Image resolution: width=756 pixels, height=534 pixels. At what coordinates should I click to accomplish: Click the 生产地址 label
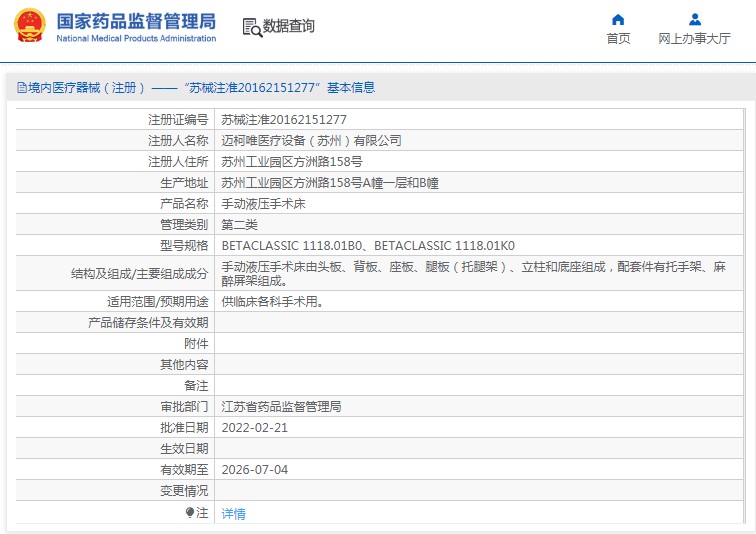184,183
